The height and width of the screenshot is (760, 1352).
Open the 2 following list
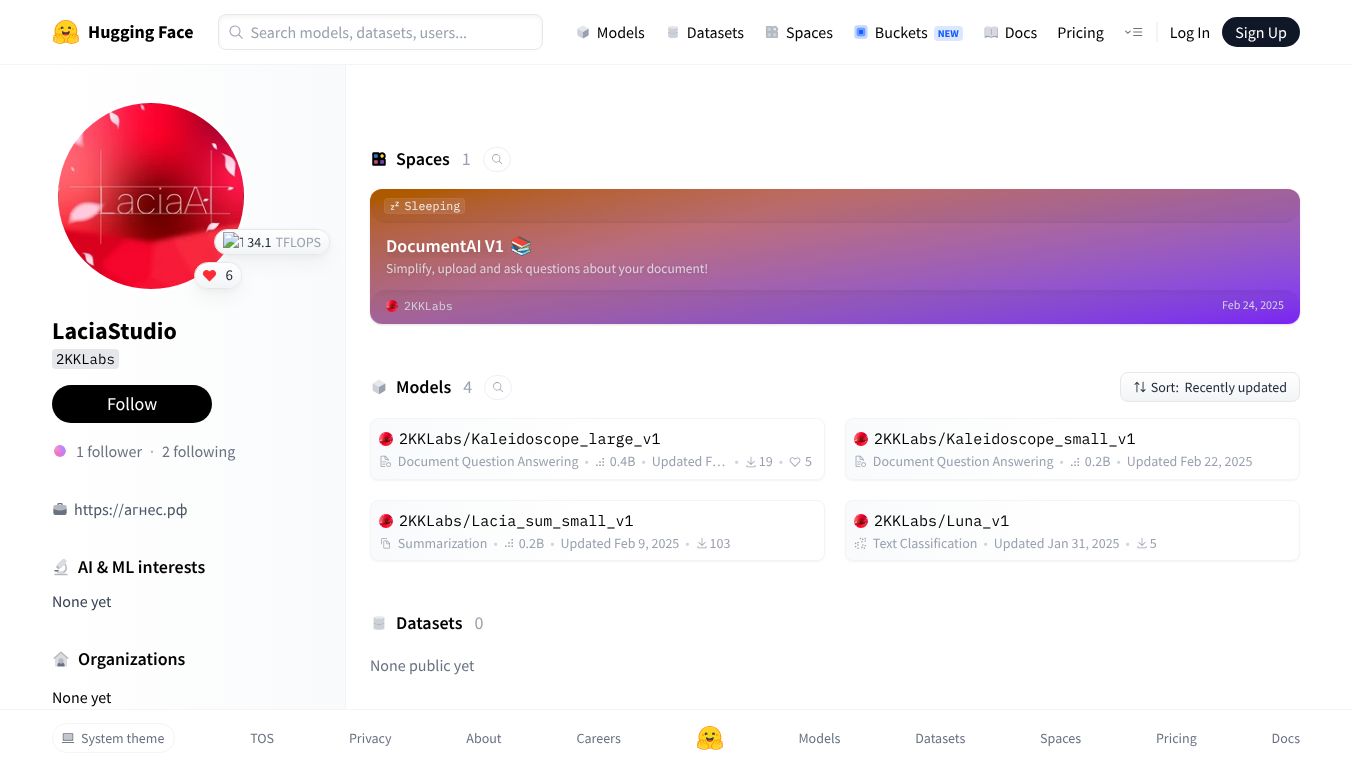198,451
